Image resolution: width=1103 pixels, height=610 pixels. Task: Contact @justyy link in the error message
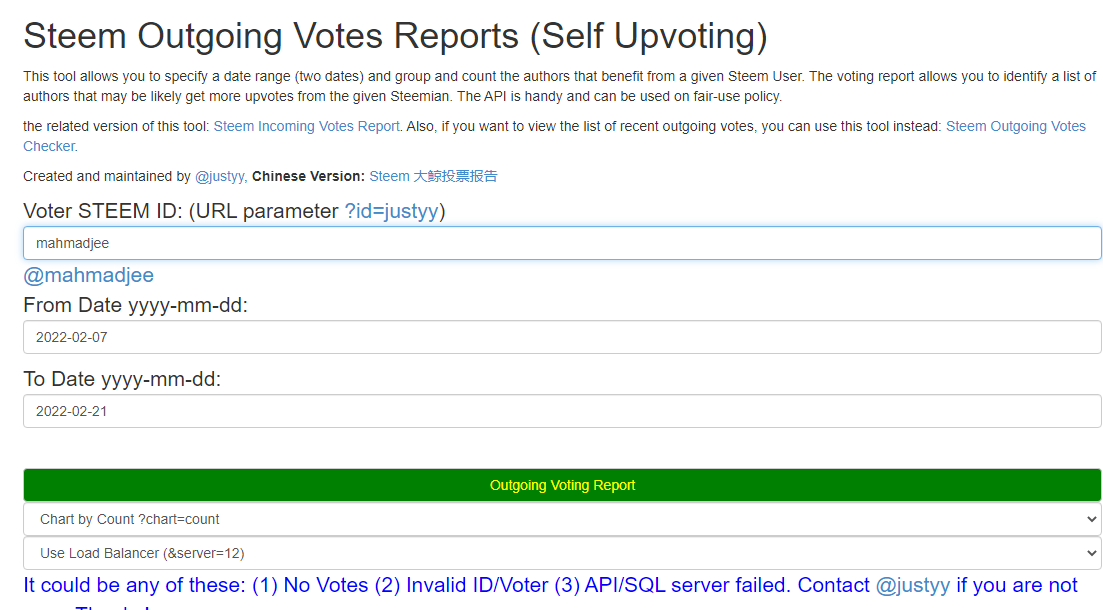pos(912,585)
